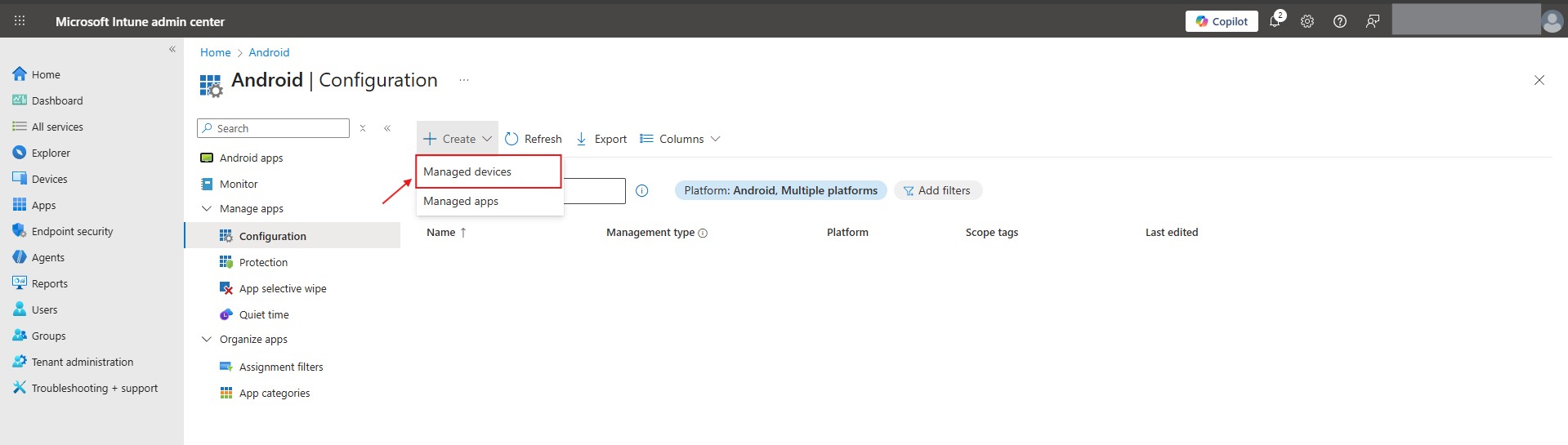The width and height of the screenshot is (1568, 445).
Task: Sort by the Name column header
Action: tap(441, 233)
